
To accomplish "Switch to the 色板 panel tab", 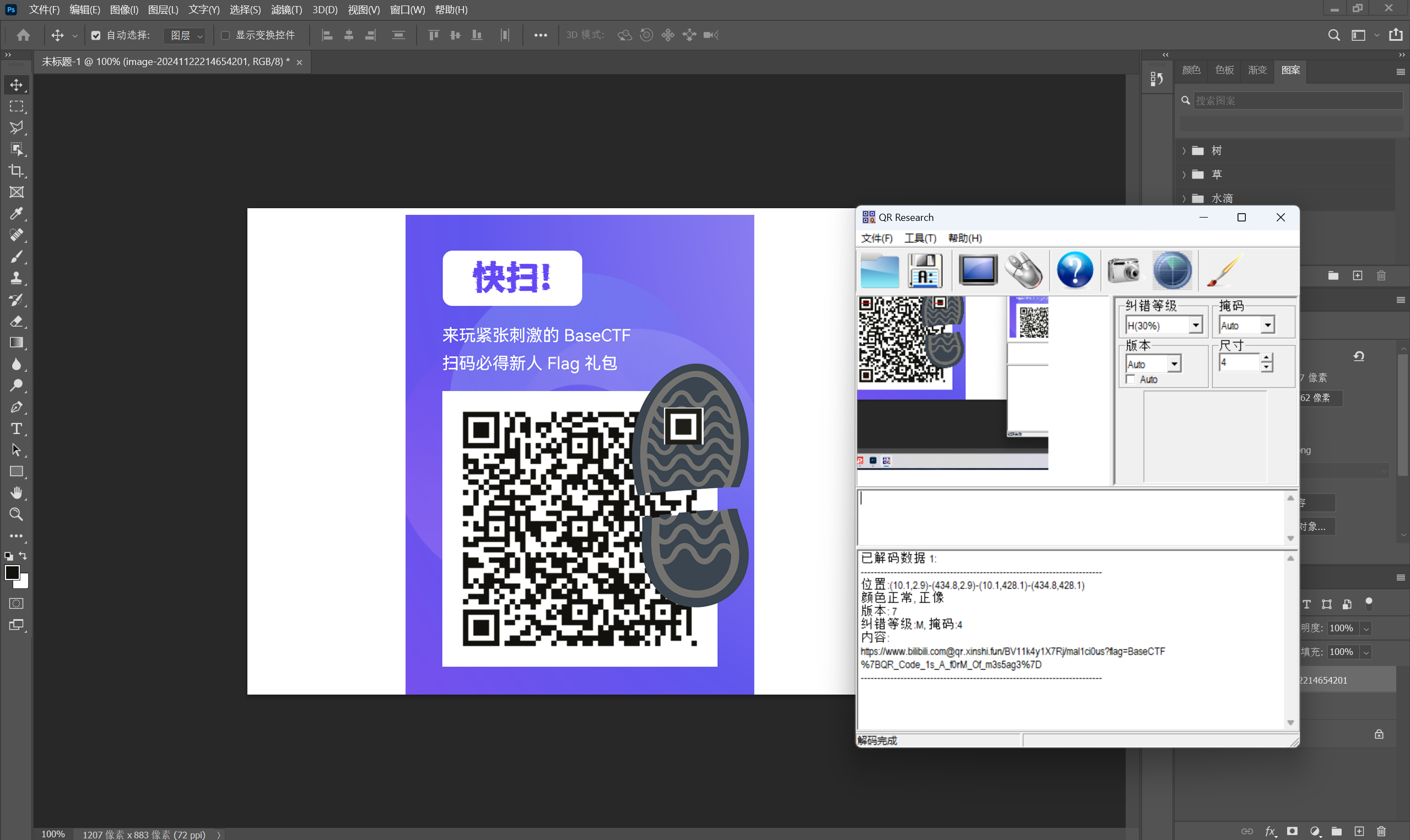I will point(1224,69).
